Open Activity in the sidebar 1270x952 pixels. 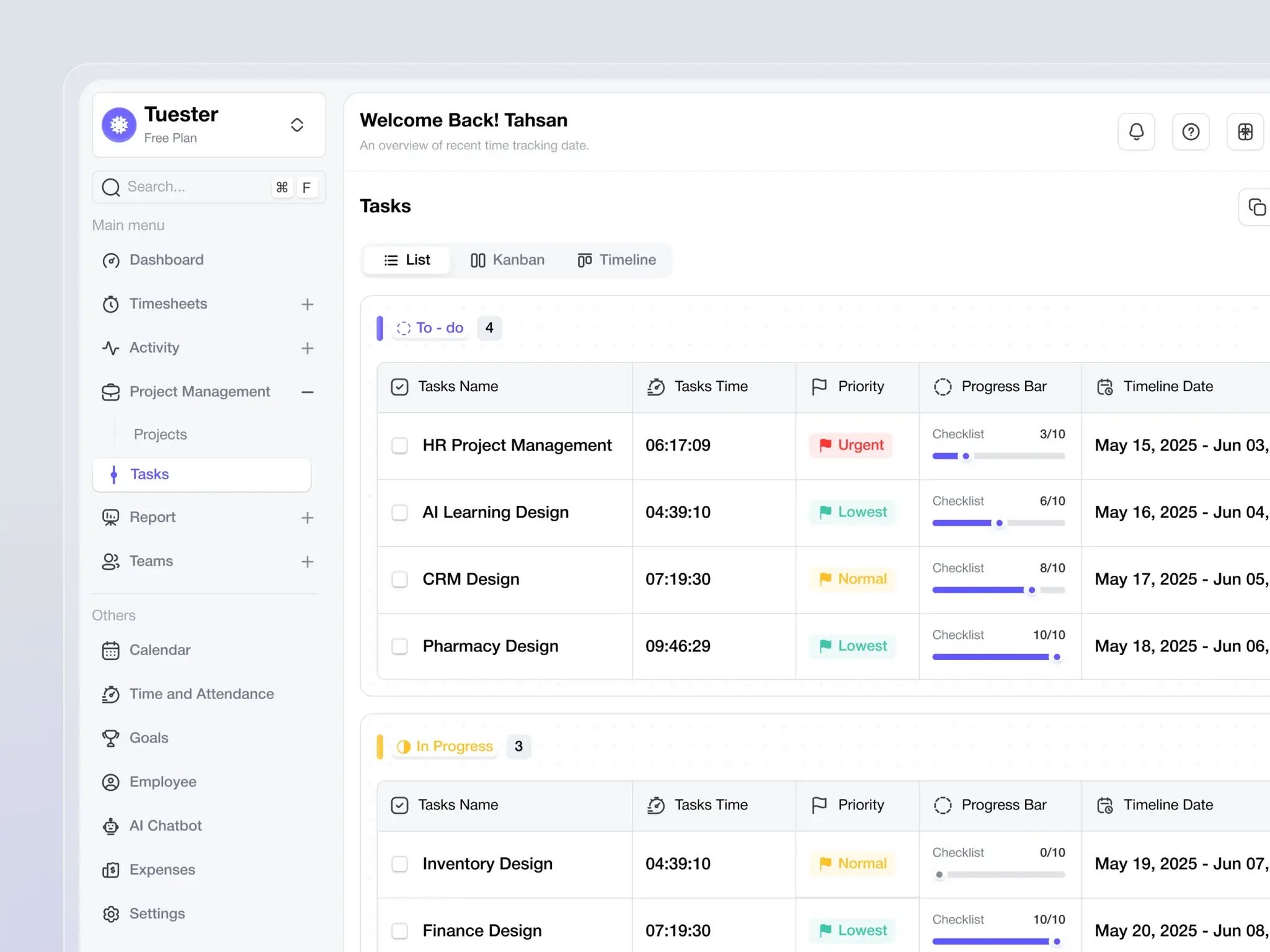click(x=154, y=348)
